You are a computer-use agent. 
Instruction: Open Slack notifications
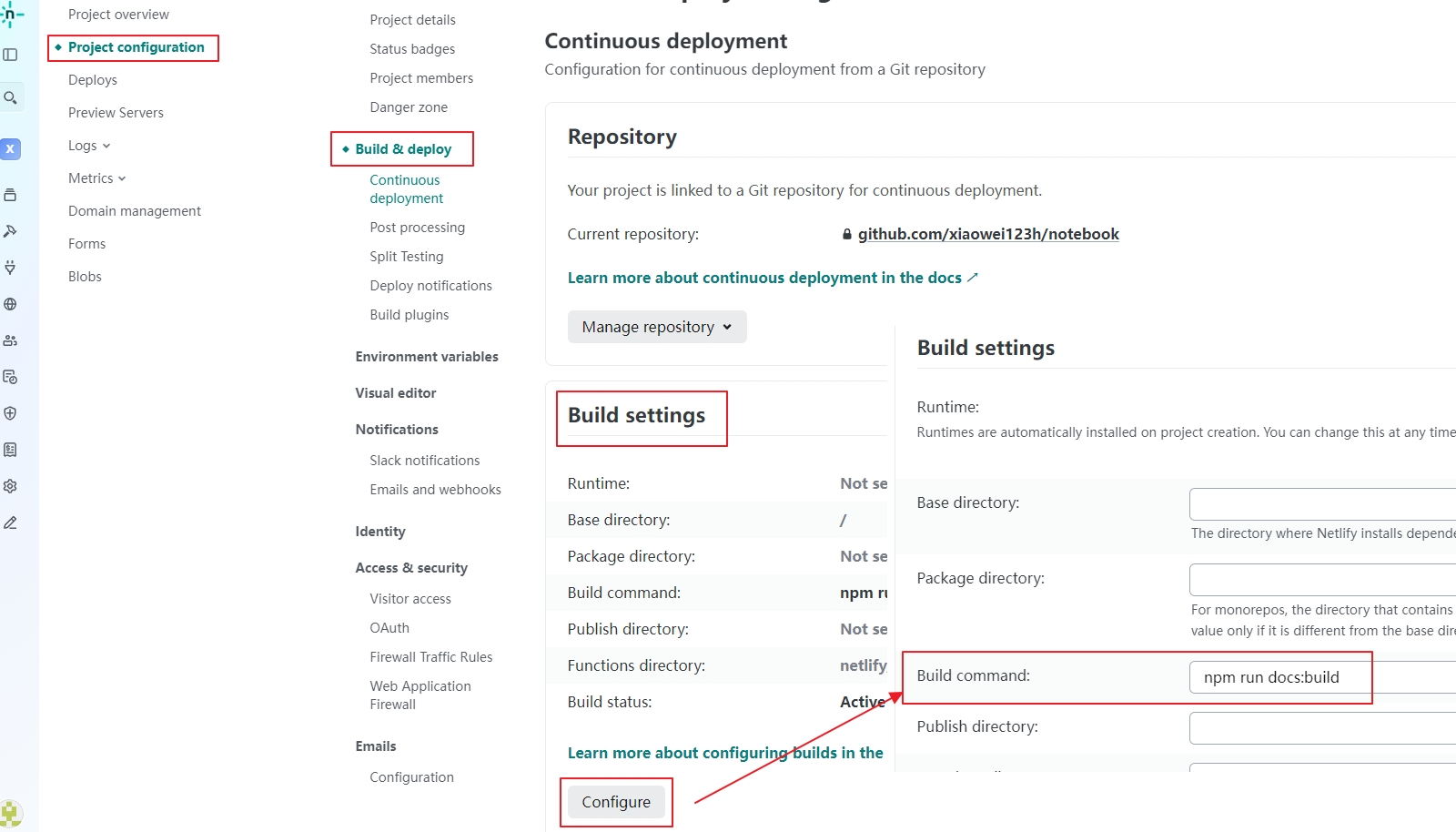[424, 461]
